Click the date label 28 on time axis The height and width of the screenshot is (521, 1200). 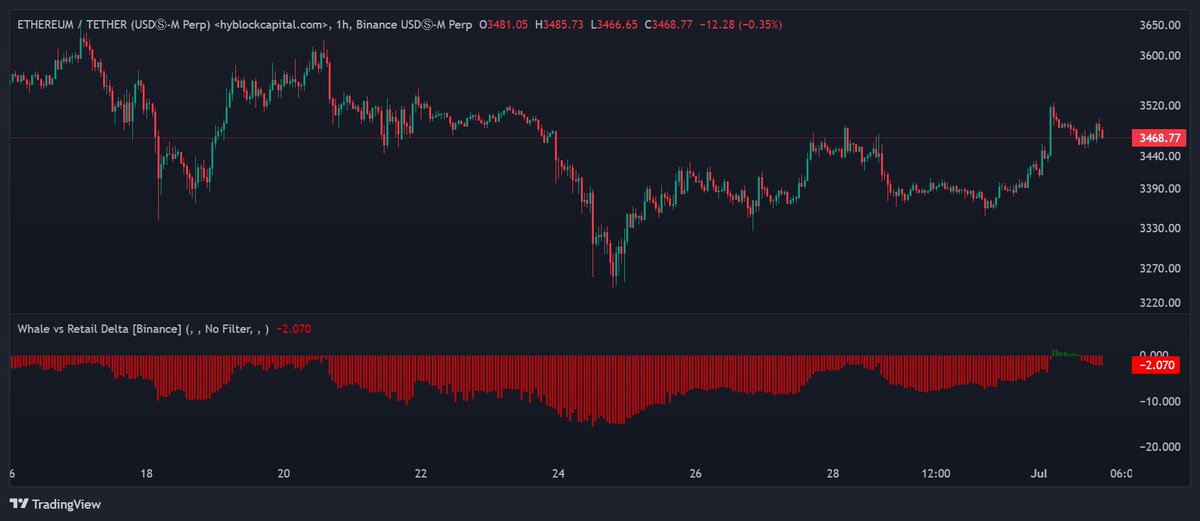833,474
